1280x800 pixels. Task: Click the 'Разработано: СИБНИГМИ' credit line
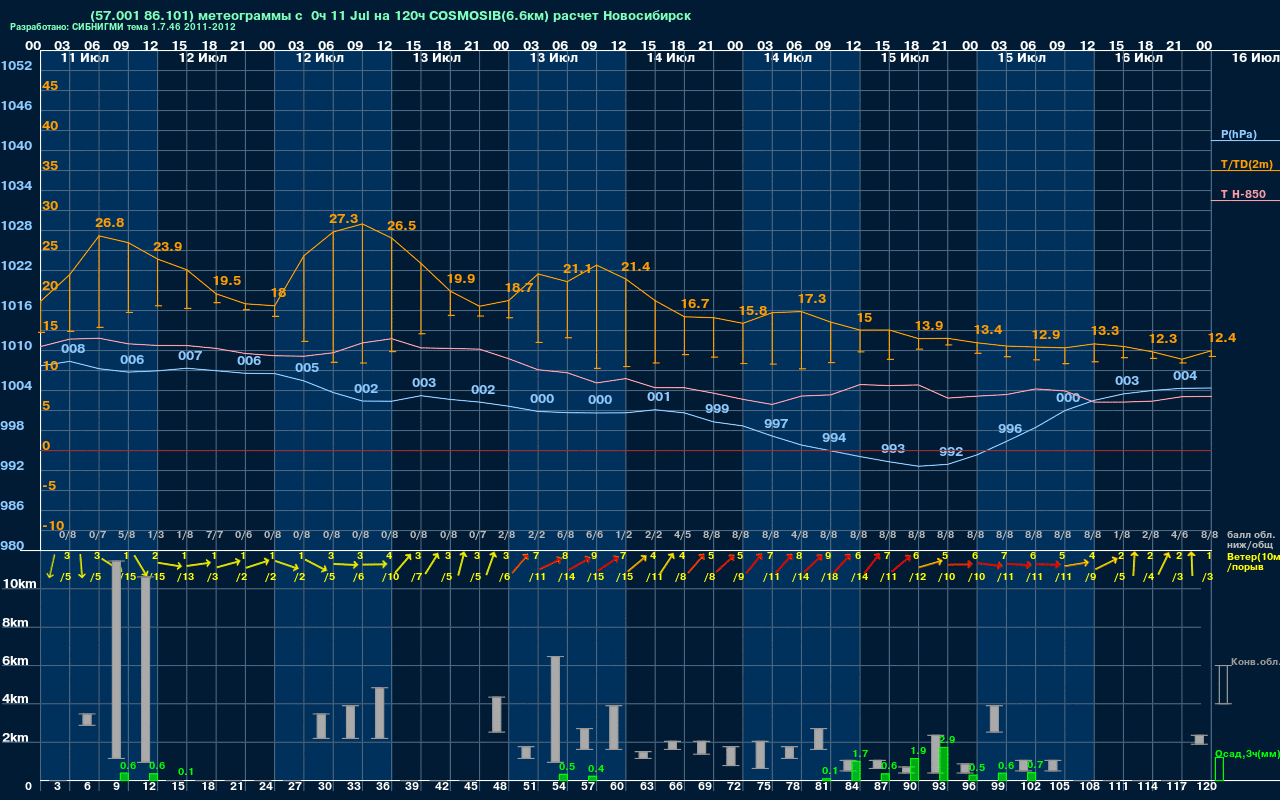pyautogui.click(x=123, y=27)
